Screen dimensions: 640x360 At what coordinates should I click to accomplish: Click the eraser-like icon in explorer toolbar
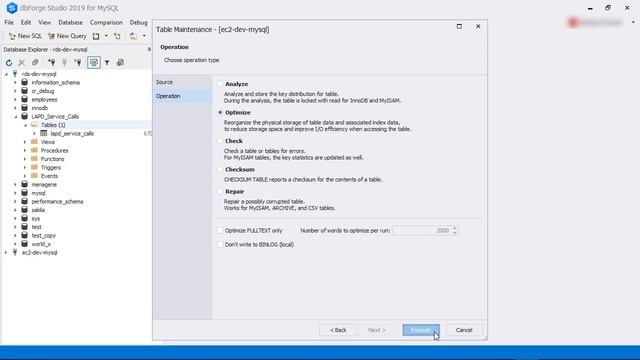click(x=35, y=63)
